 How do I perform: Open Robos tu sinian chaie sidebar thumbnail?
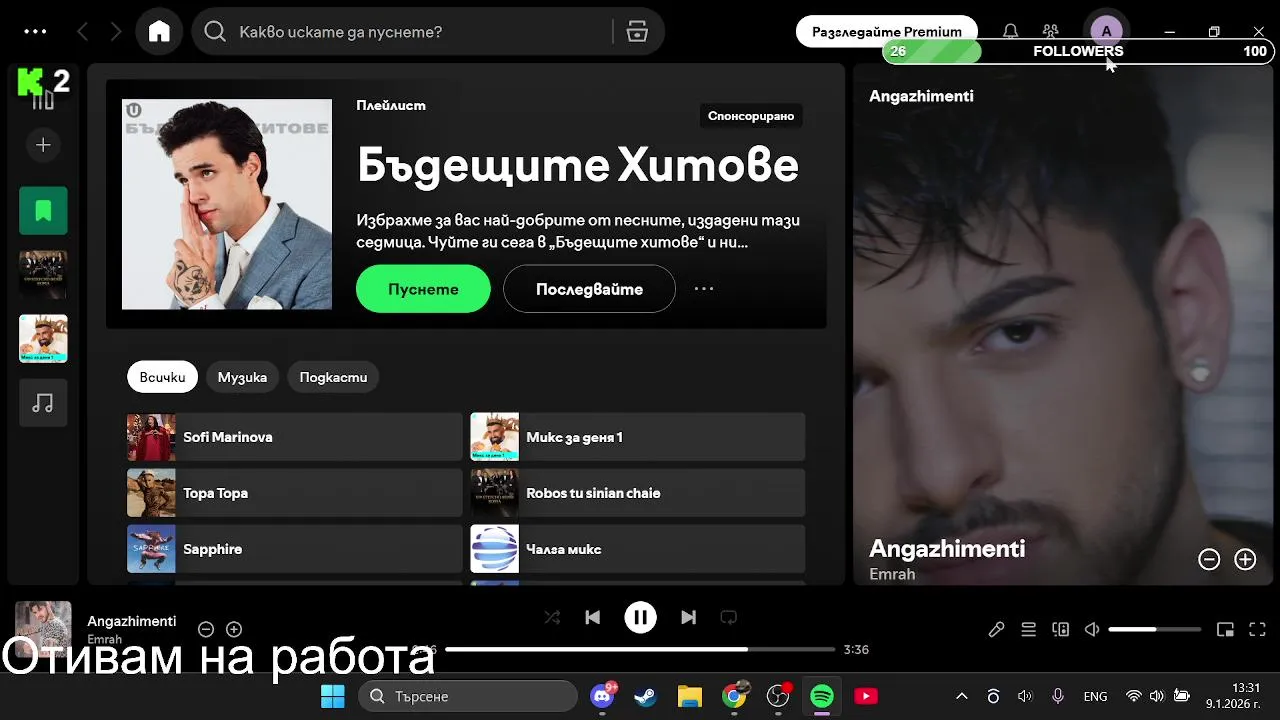click(43, 275)
